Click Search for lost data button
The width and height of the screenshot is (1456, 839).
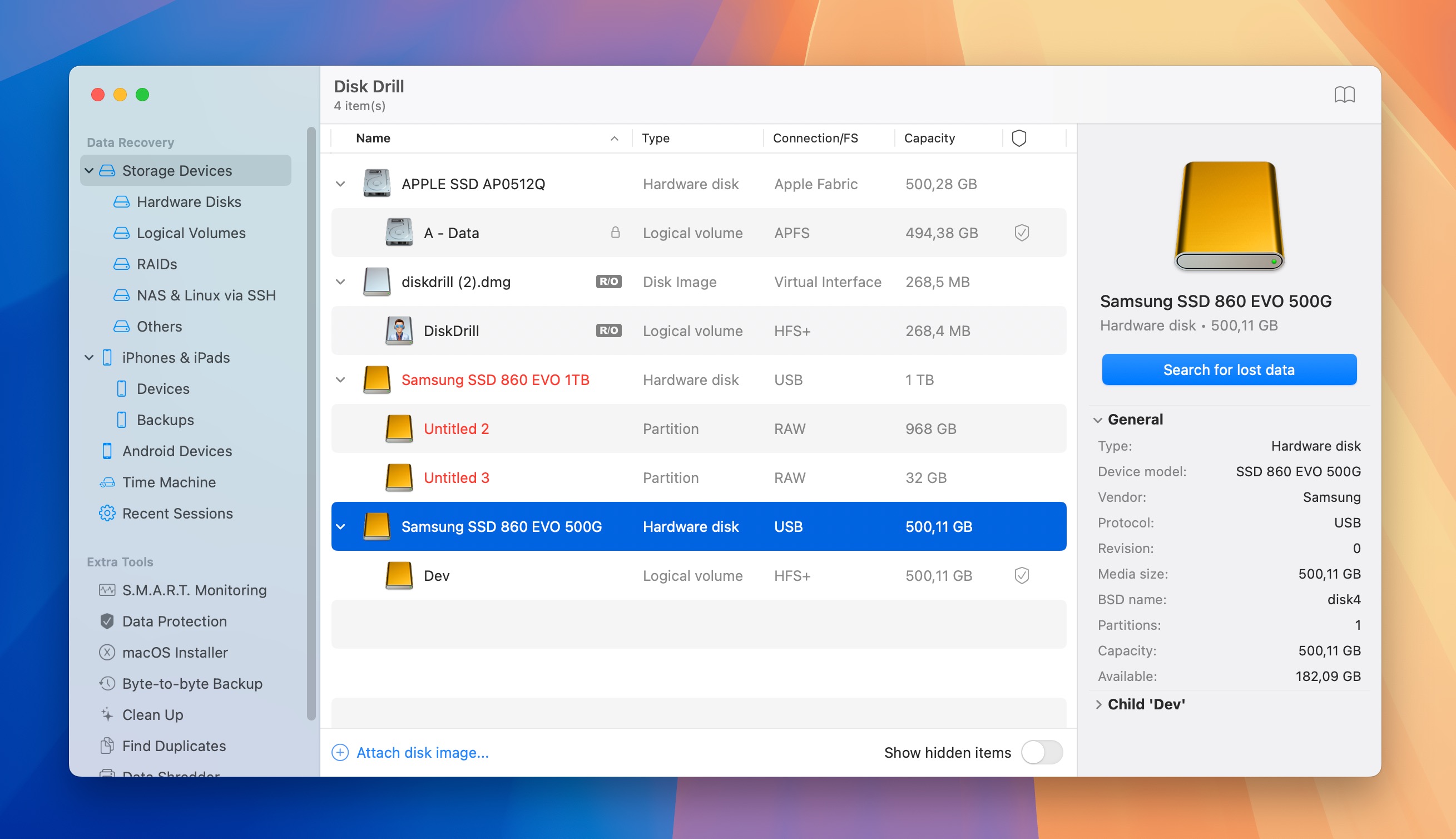point(1229,369)
